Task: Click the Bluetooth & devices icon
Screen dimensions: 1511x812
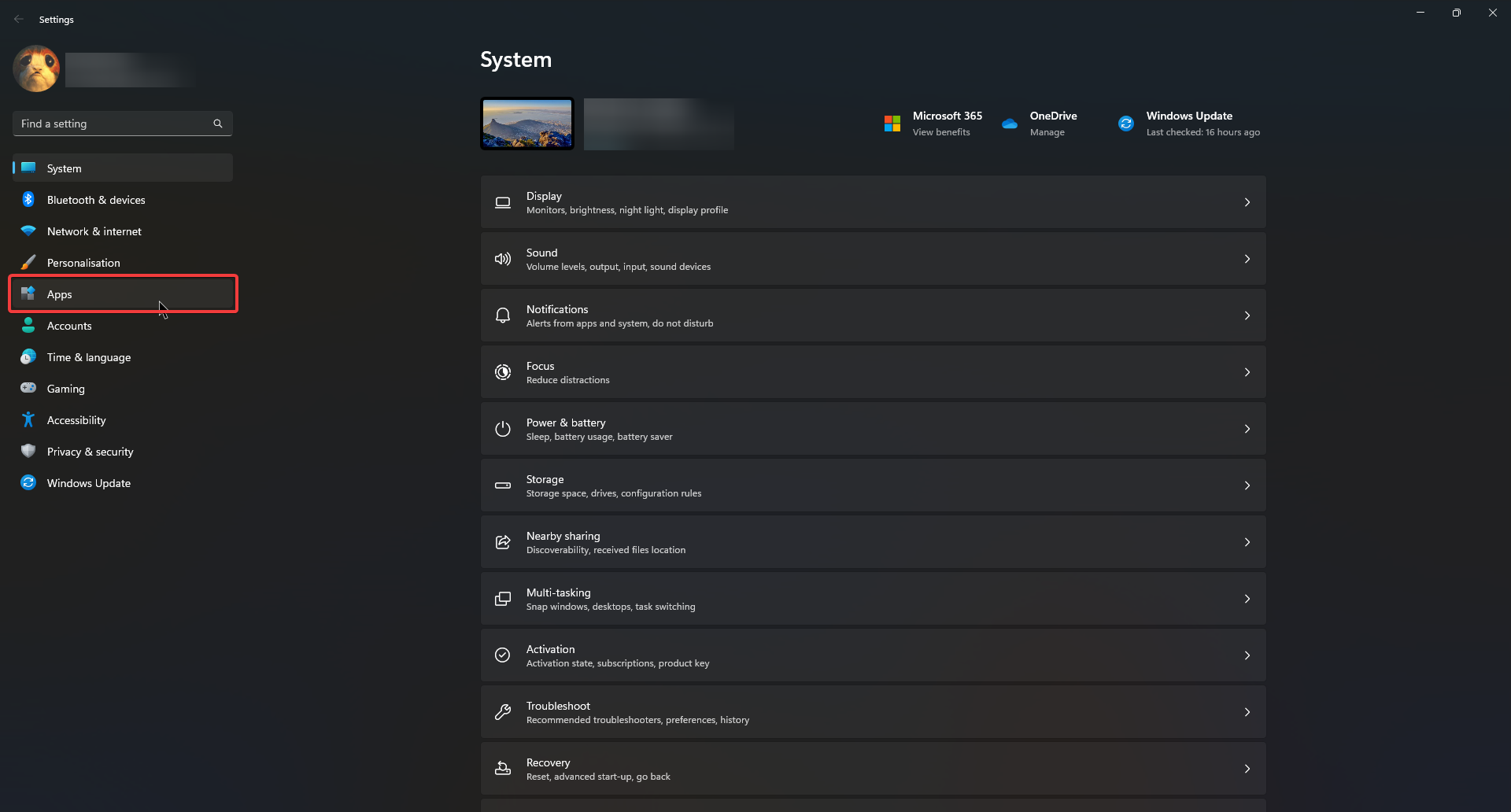Action: tap(28, 200)
